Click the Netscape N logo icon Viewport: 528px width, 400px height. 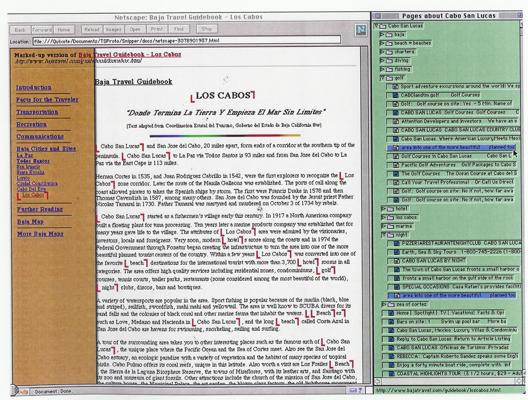click(x=361, y=30)
